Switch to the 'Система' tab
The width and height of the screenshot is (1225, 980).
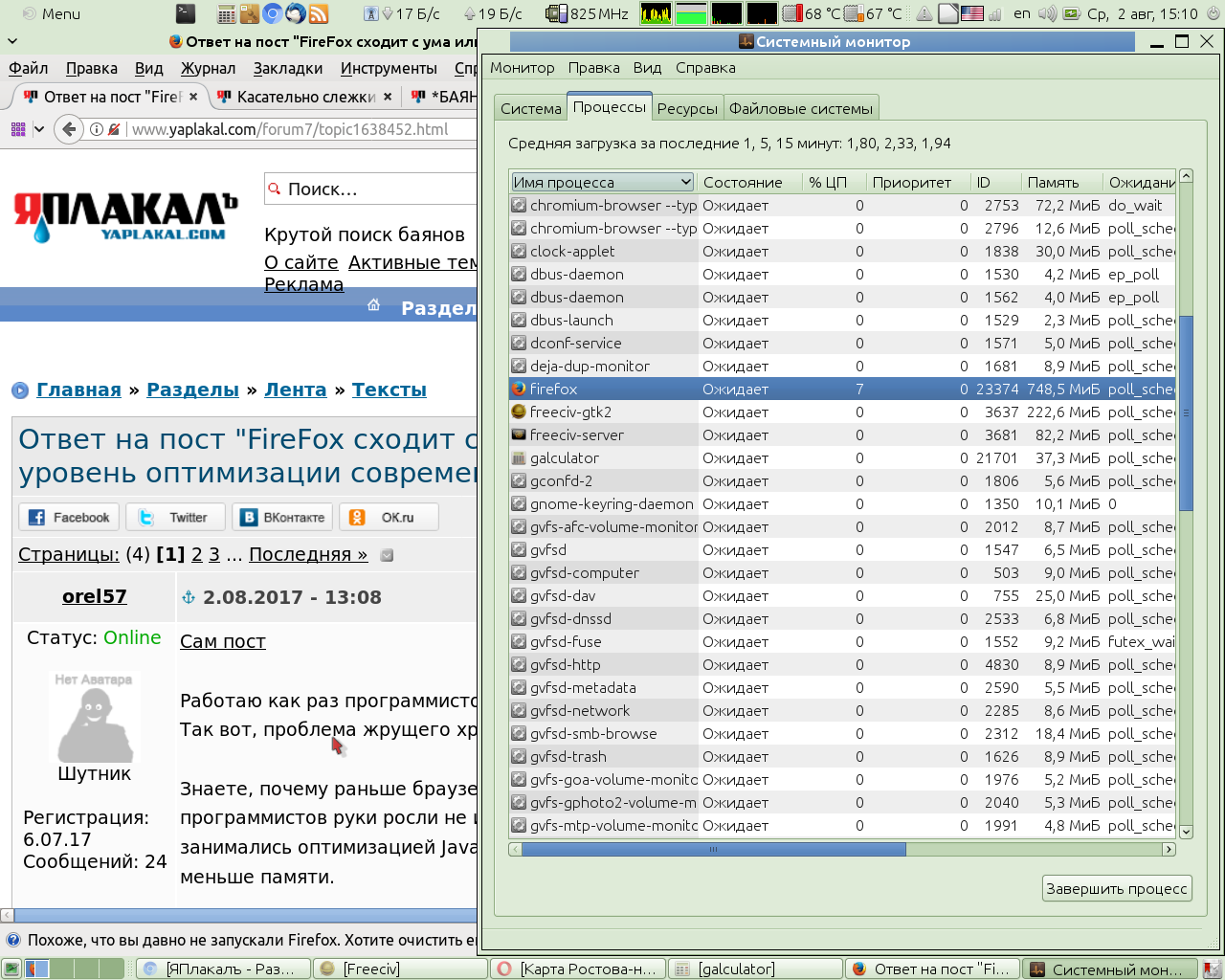coord(531,108)
